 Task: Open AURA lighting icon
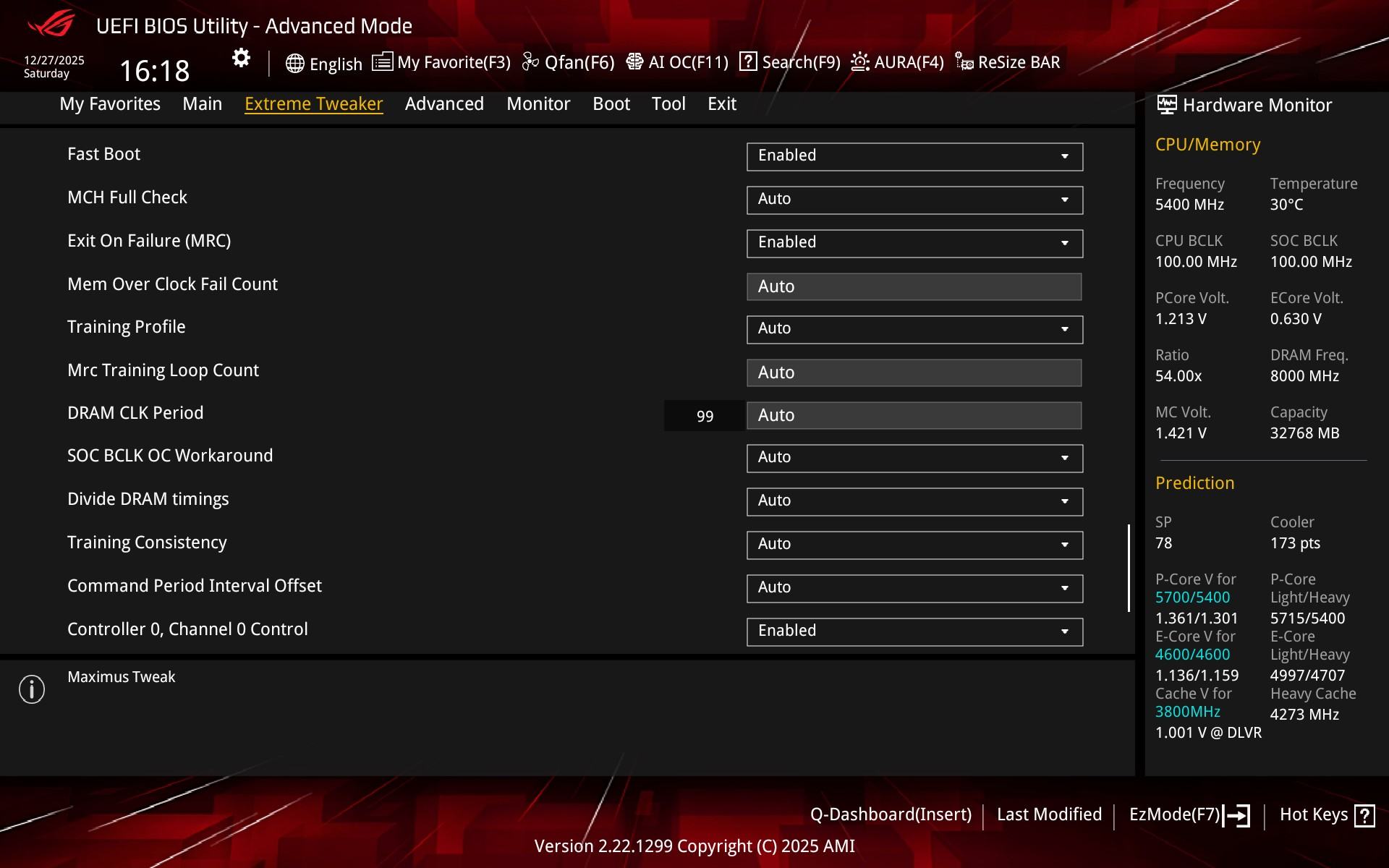(x=859, y=62)
